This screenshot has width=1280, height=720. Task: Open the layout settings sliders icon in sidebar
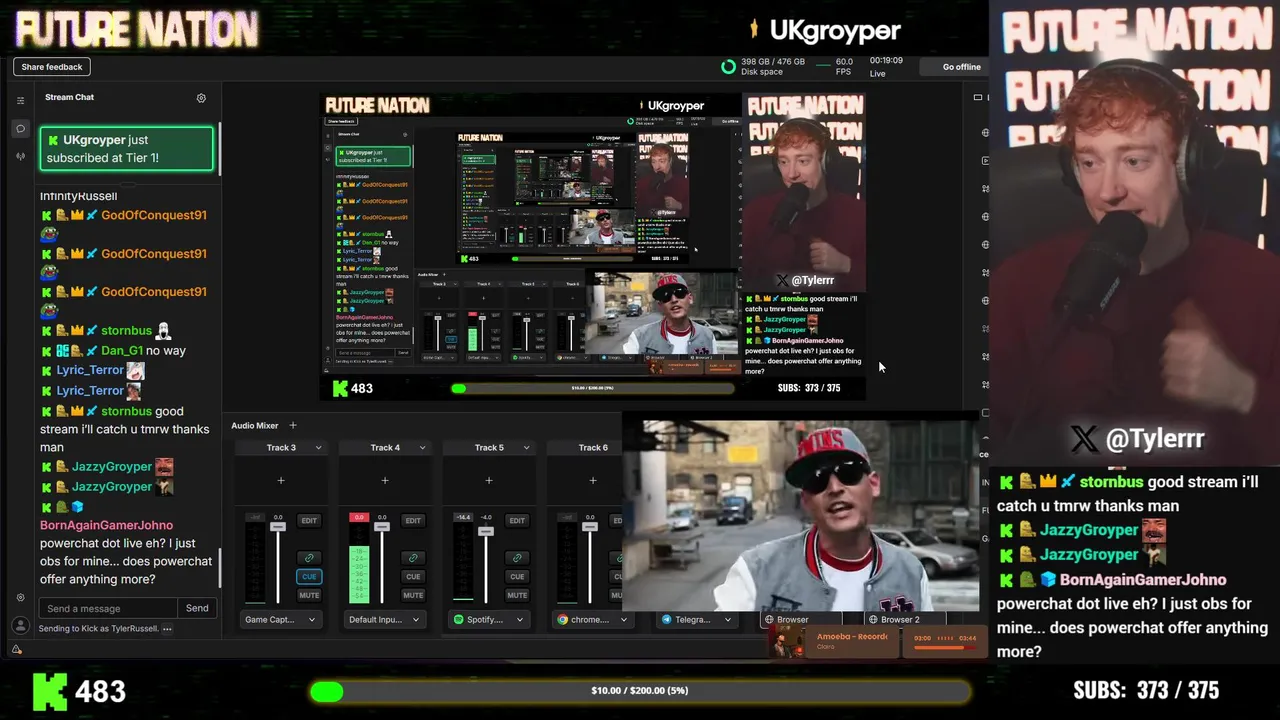coord(20,100)
